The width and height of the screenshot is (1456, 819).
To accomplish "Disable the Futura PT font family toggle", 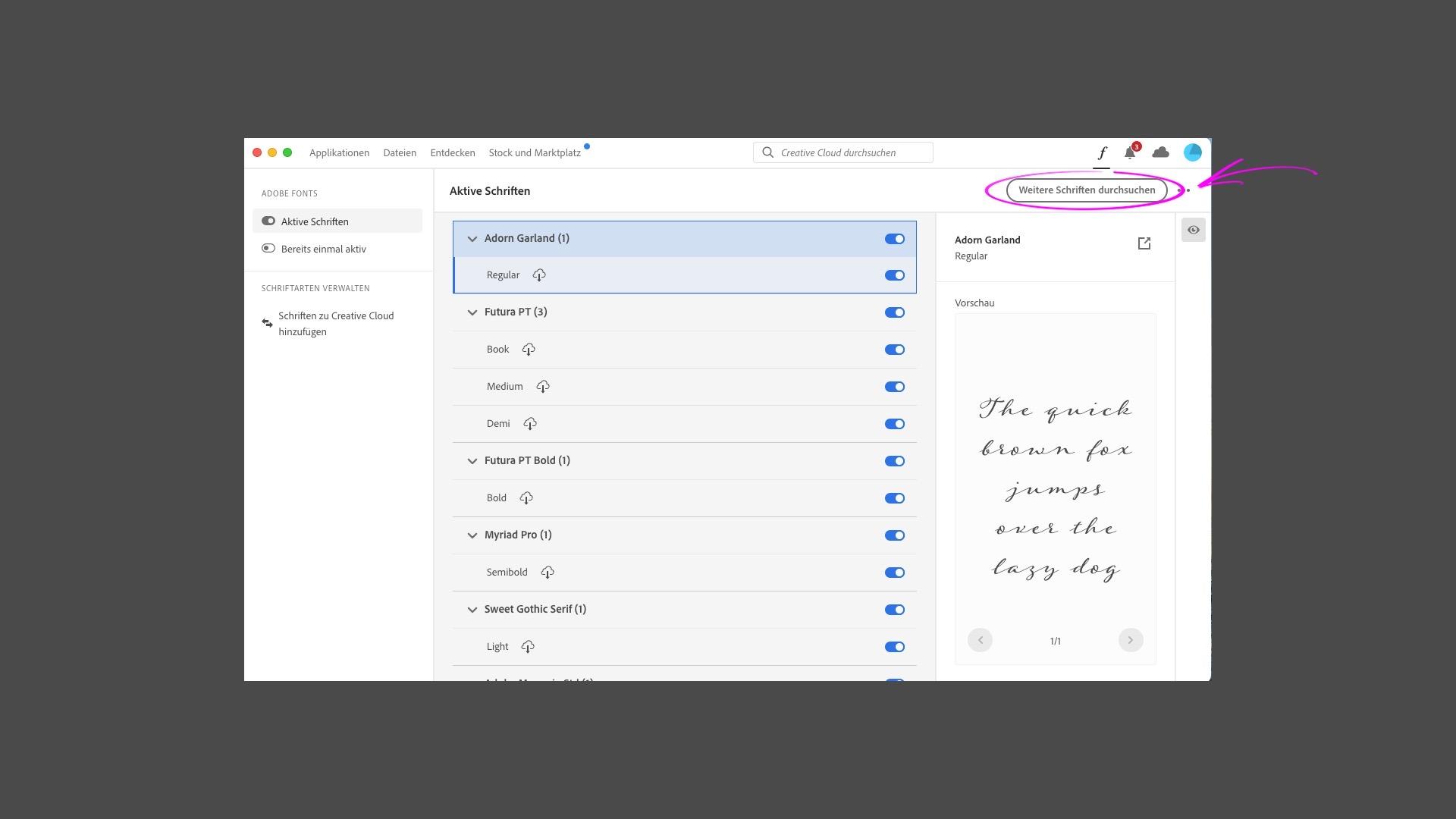I will (x=895, y=312).
